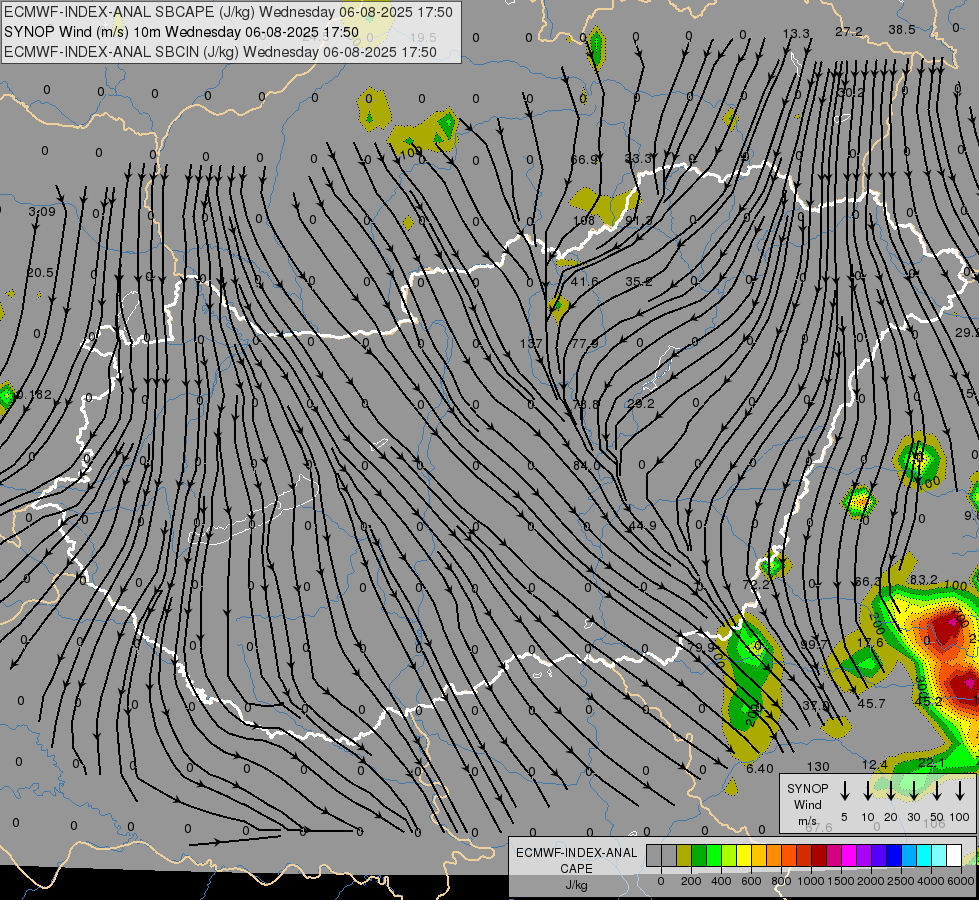This screenshot has height=900, width=979.
Task: Click the 41.6 value on the map
Action: click(x=584, y=282)
